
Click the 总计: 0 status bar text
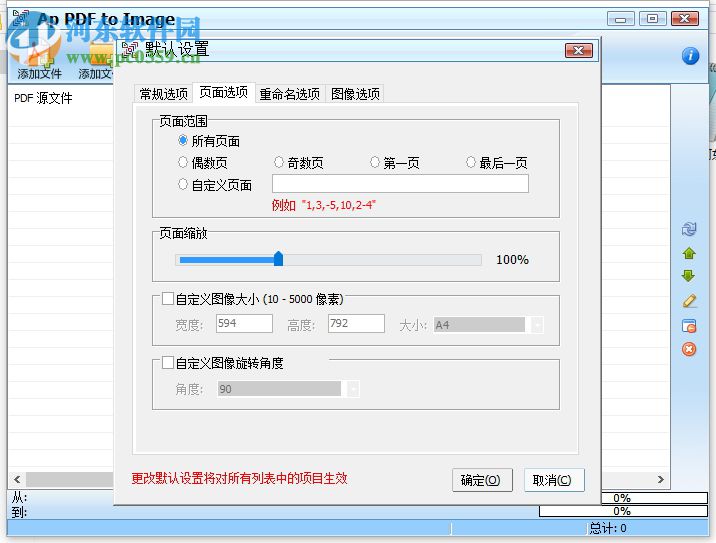607,528
